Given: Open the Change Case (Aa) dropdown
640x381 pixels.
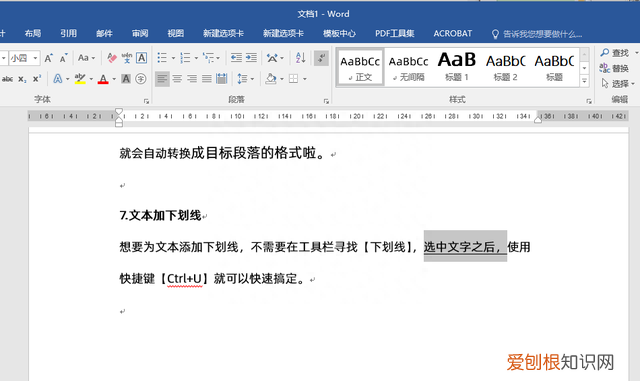Looking at the screenshot, I should (87, 58).
